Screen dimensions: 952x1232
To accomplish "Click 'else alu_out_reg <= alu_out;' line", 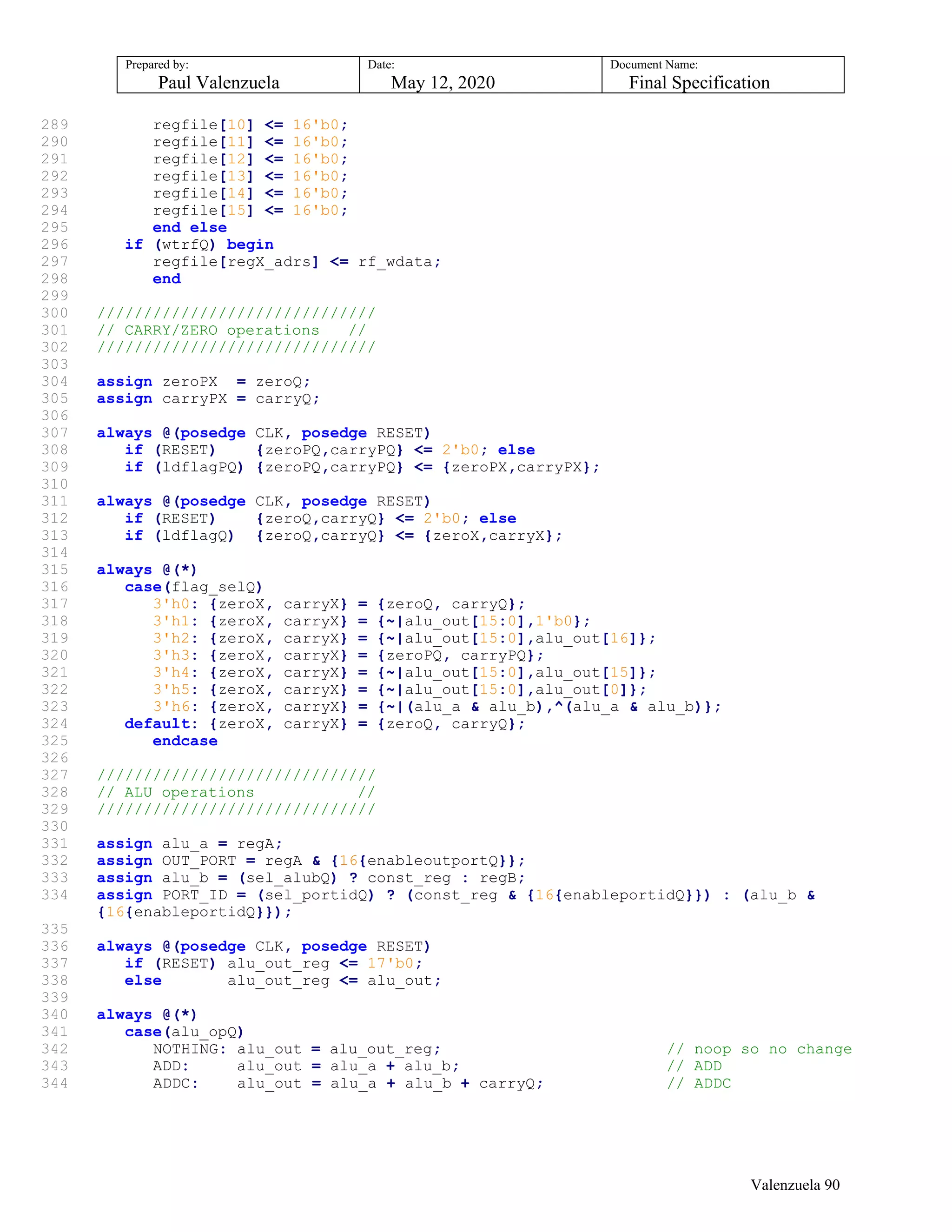I will [x=283, y=981].
